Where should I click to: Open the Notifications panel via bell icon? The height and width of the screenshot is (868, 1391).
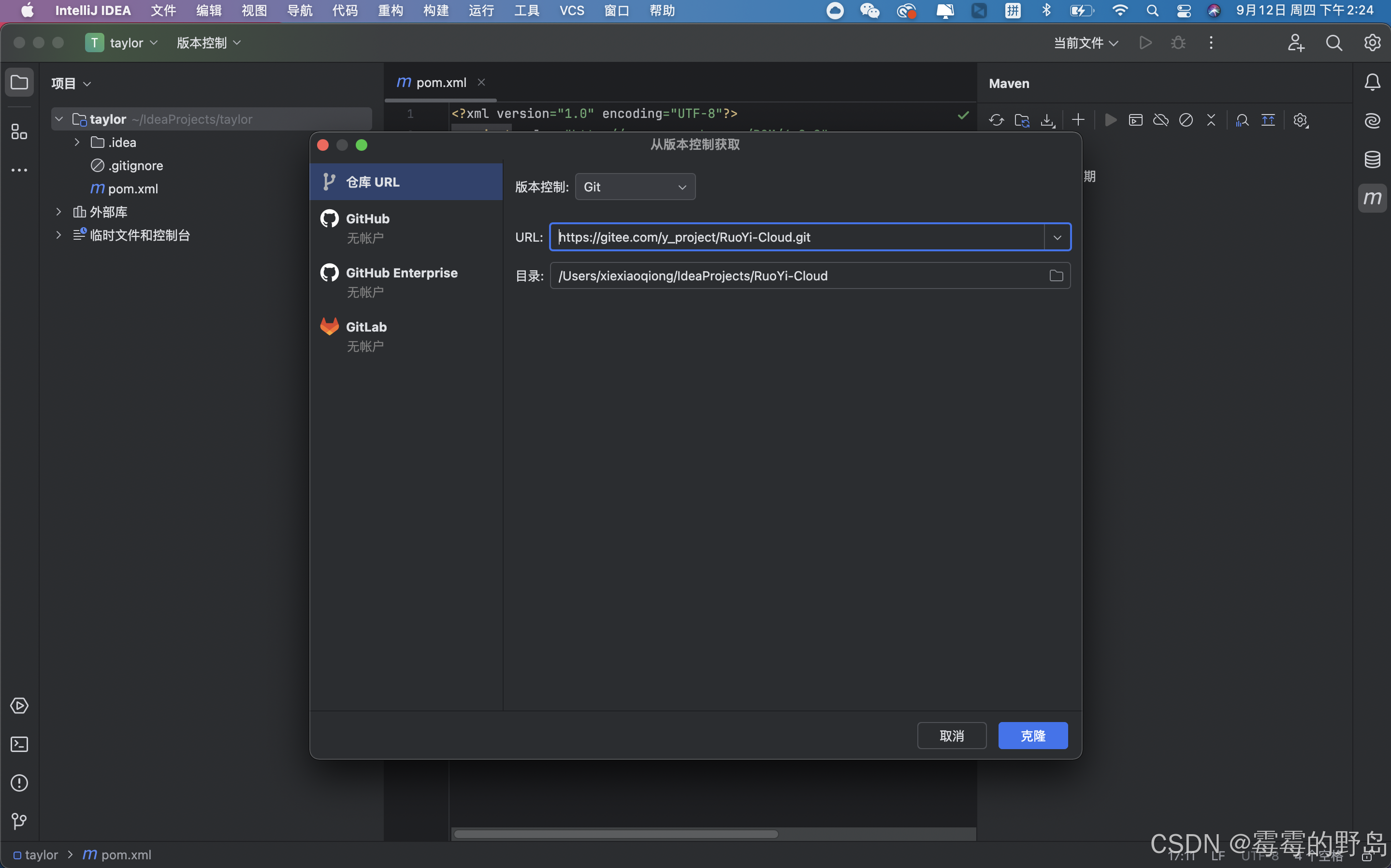click(1373, 82)
